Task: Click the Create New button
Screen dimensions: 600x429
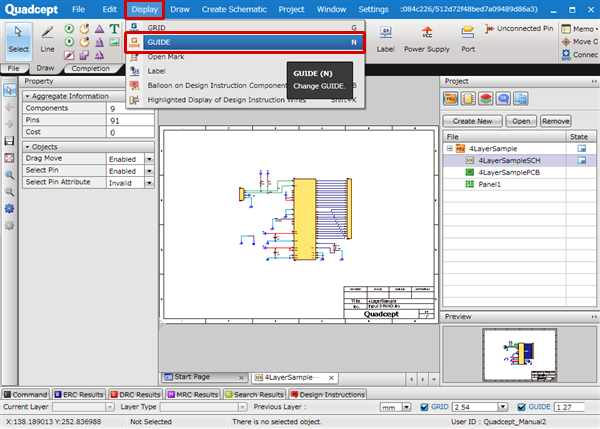Action: point(473,121)
